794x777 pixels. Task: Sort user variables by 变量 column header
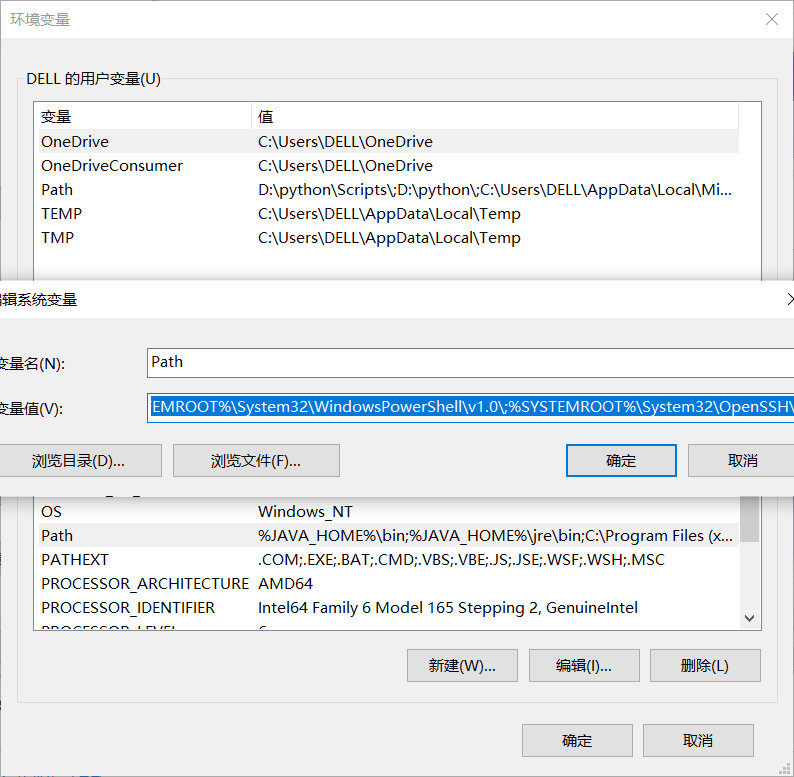pos(140,117)
